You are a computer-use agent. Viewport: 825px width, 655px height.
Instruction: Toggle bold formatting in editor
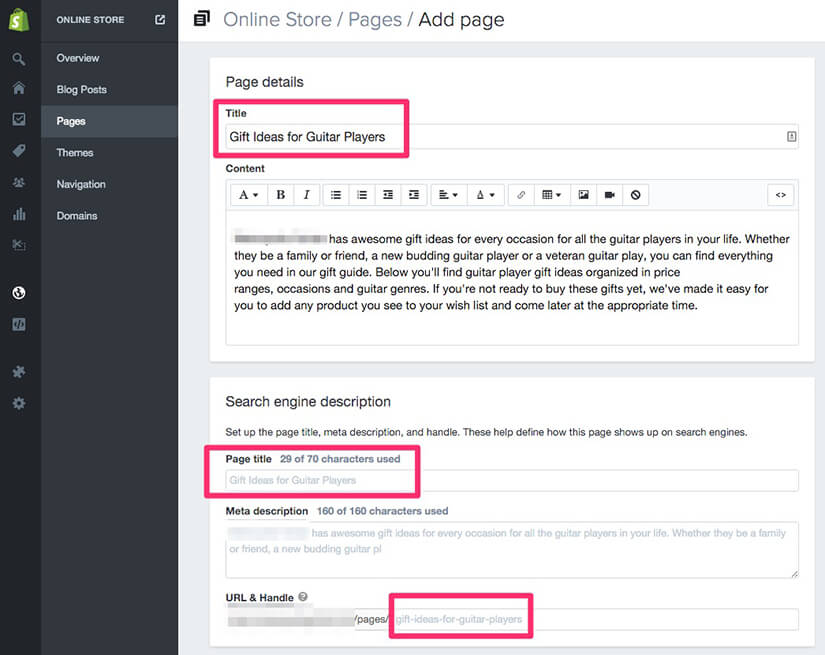pyautogui.click(x=280, y=195)
